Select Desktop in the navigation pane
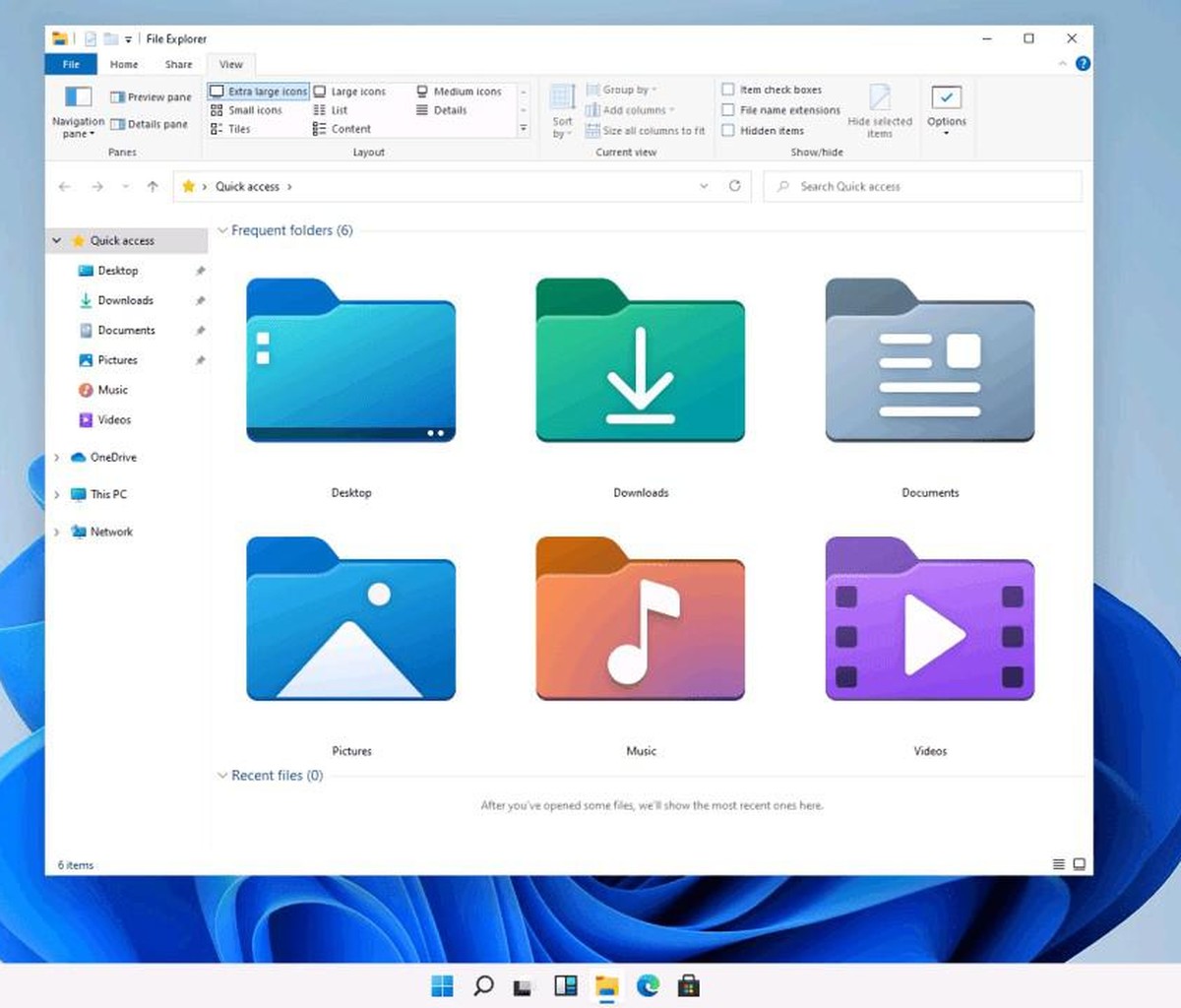This screenshot has height=1008, width=1181. (118, 271)
